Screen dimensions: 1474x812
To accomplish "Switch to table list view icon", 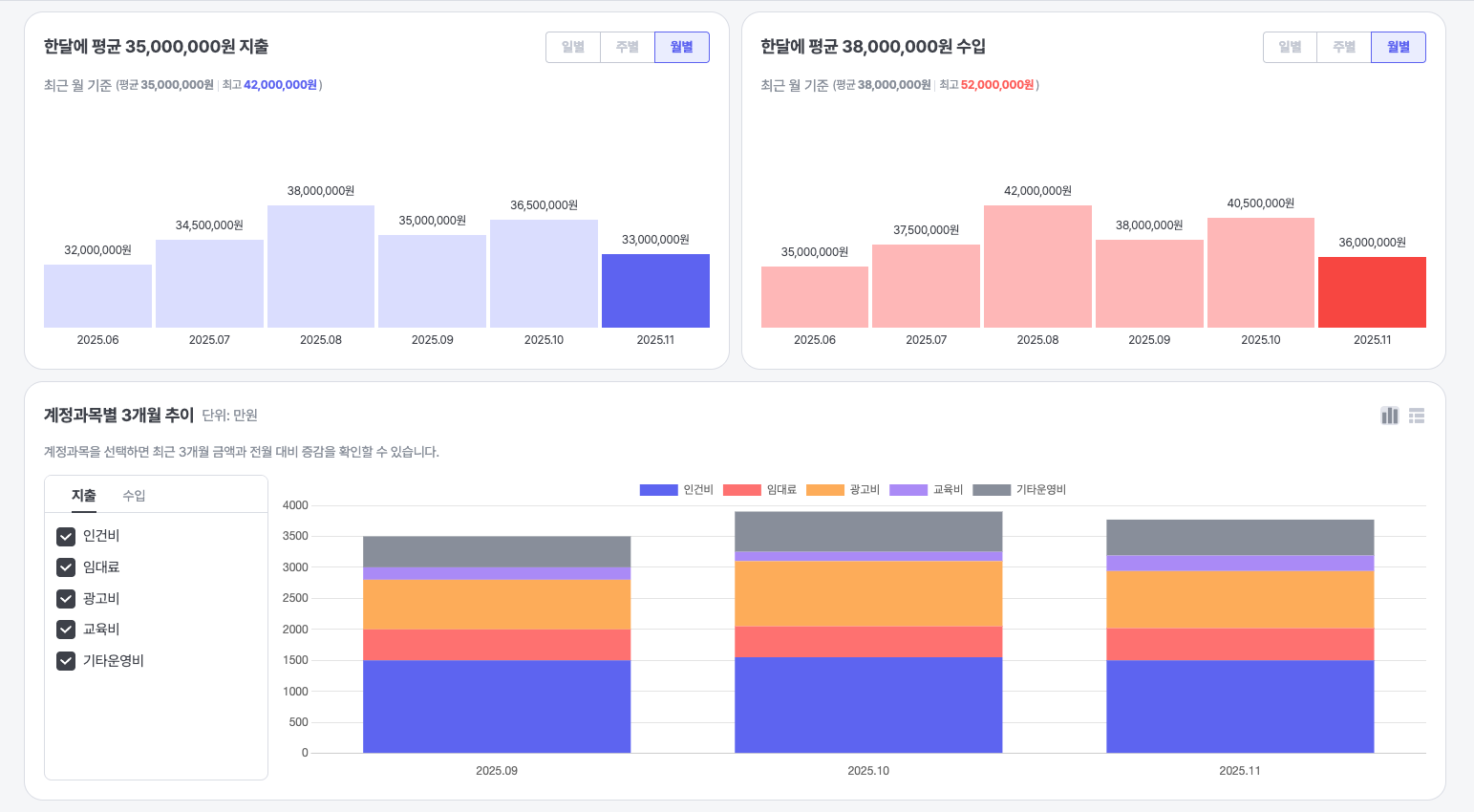I will coord(1417,416).
